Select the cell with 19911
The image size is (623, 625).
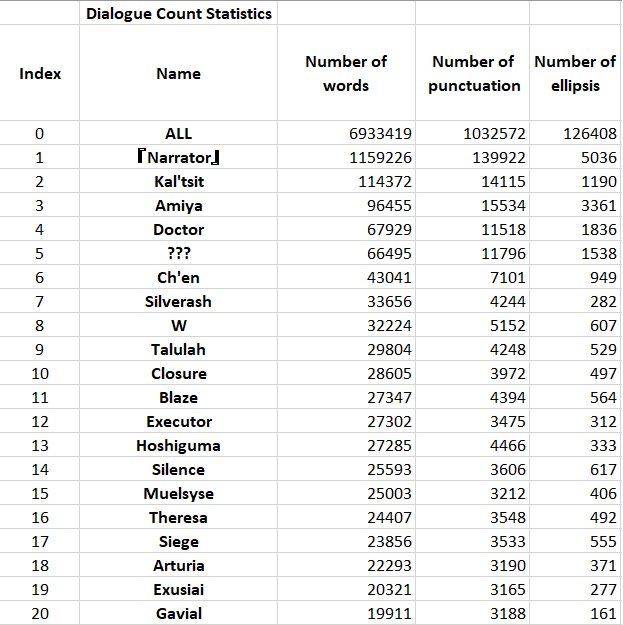(346, 613)
